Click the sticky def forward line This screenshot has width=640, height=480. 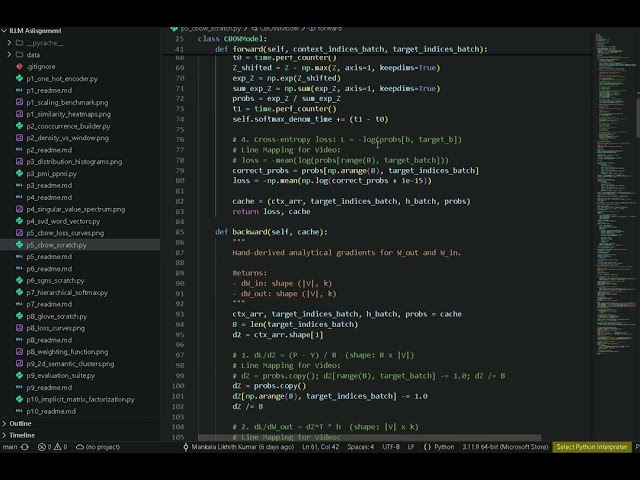(x=351, y=49)
